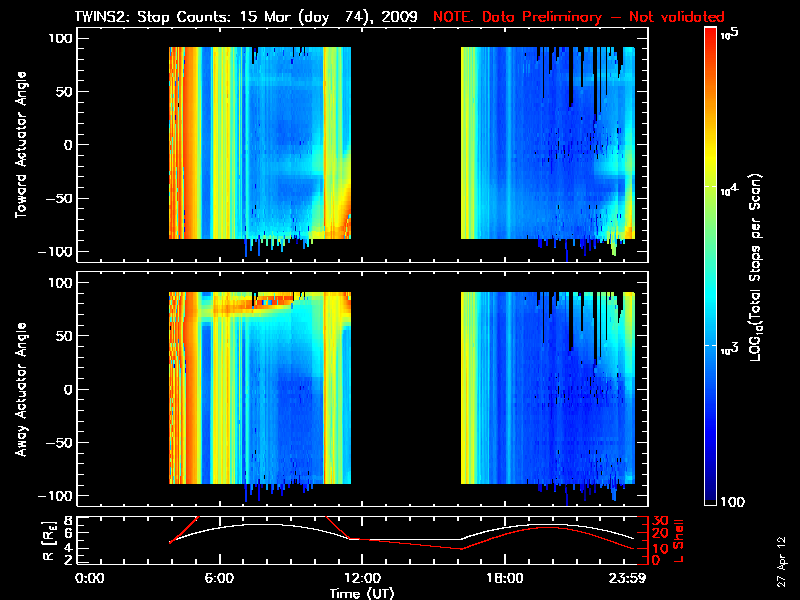Click the '100' label at the colorbar bottom
Viewport: 800px width, 600px height.
coord(732,502)
